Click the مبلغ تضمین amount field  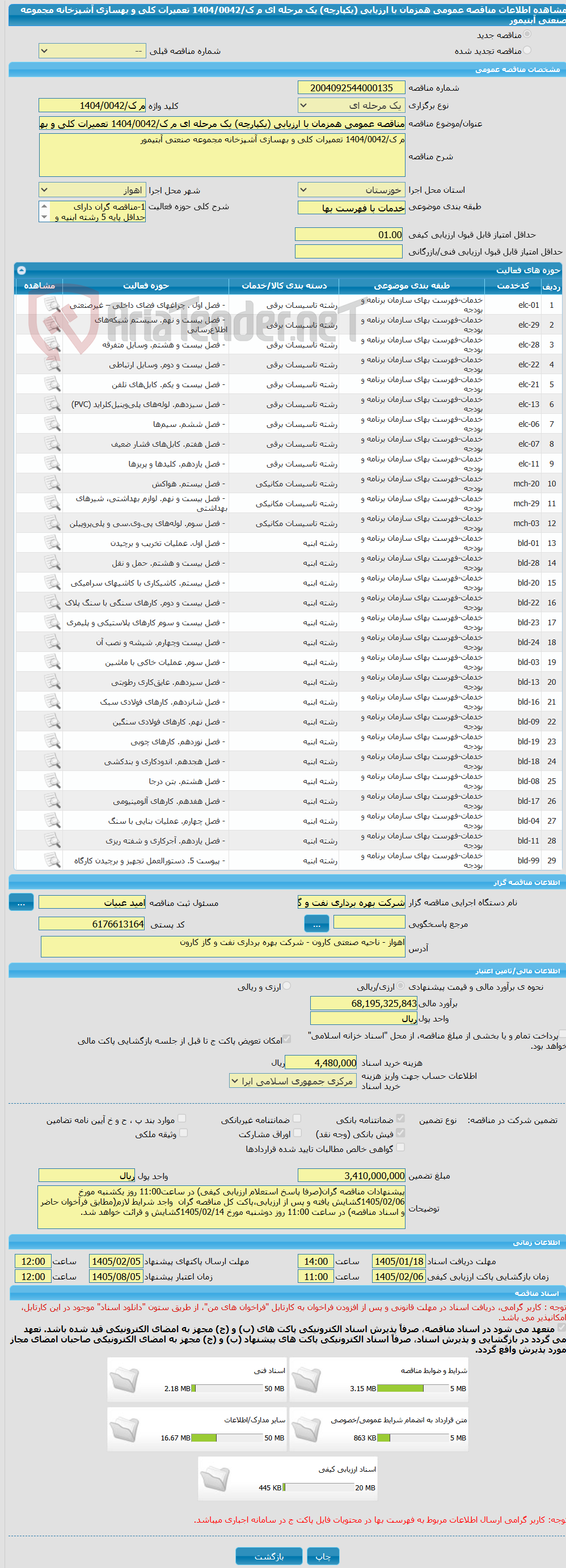click(x=352, y=1175)
